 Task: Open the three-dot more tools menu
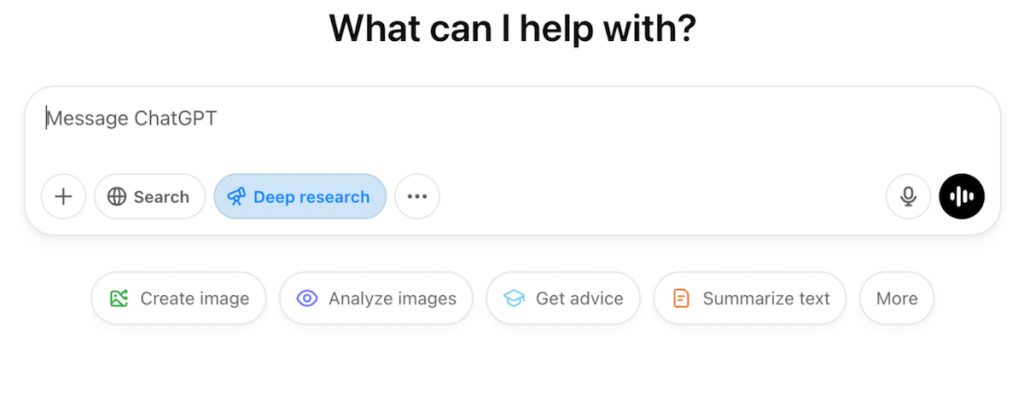click(x=417, y=197)
